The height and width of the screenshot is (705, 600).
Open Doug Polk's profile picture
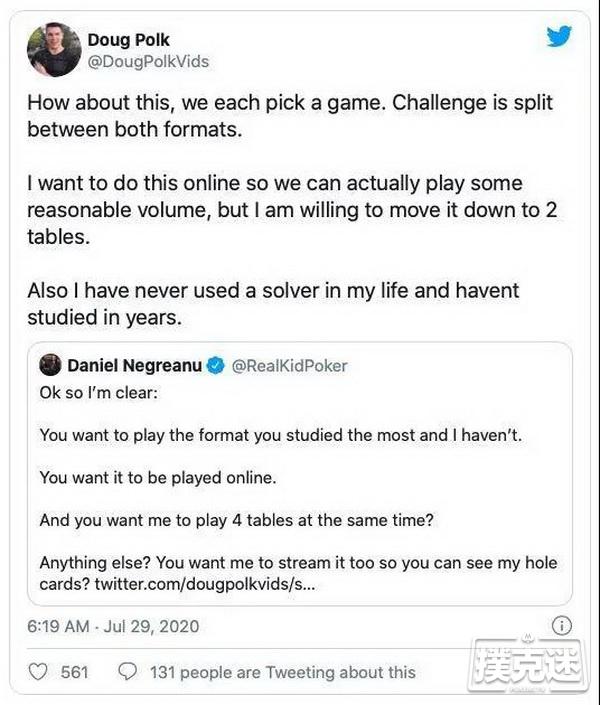pos(54,50)
